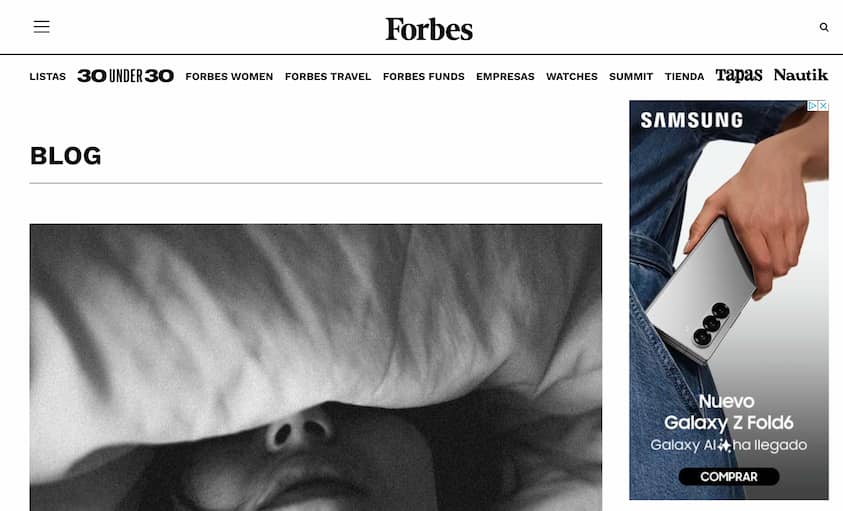Viewport: 843px width, 511px height.
Task: Open the hamburger menu icon
Action: (41, 26)
